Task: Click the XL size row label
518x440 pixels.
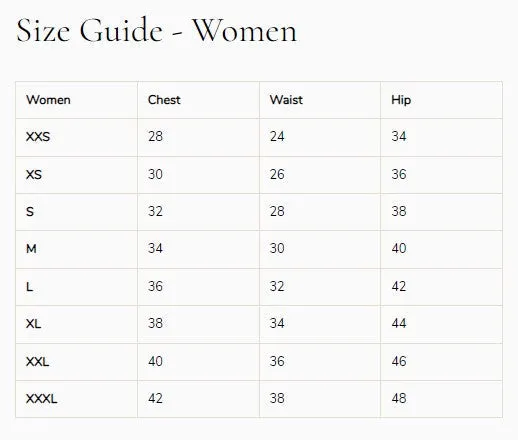Action: 33,323
